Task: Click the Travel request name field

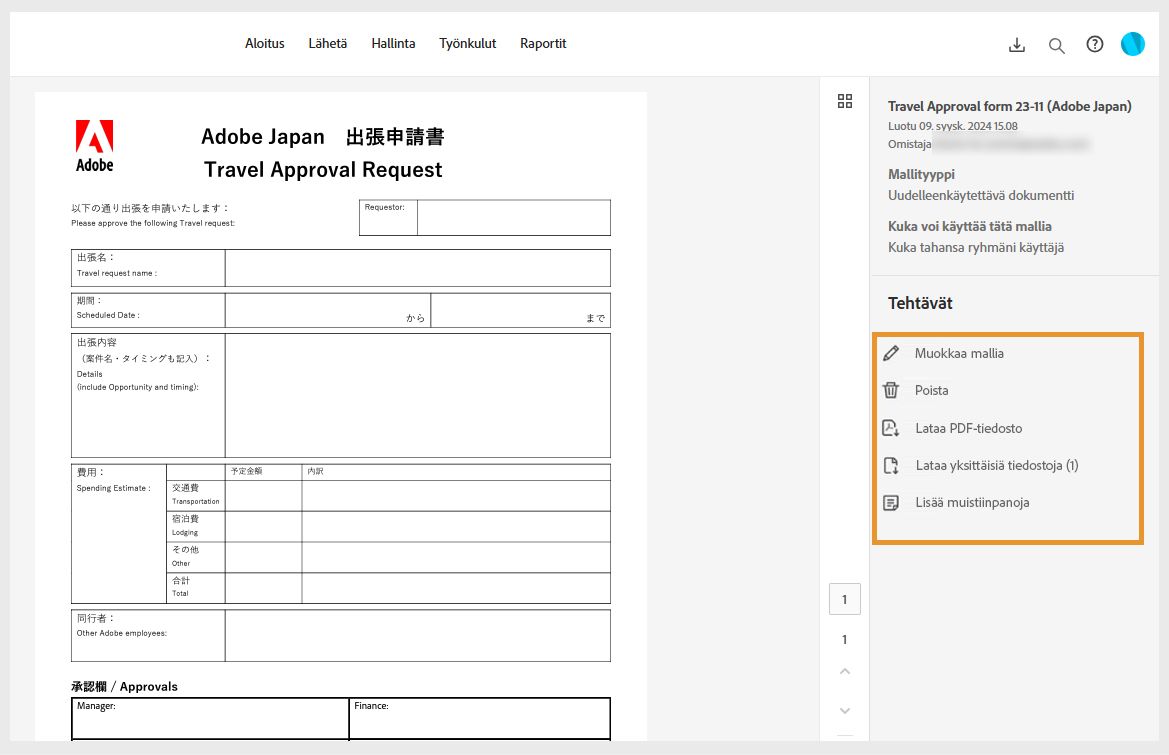Action: pos(418,268)
